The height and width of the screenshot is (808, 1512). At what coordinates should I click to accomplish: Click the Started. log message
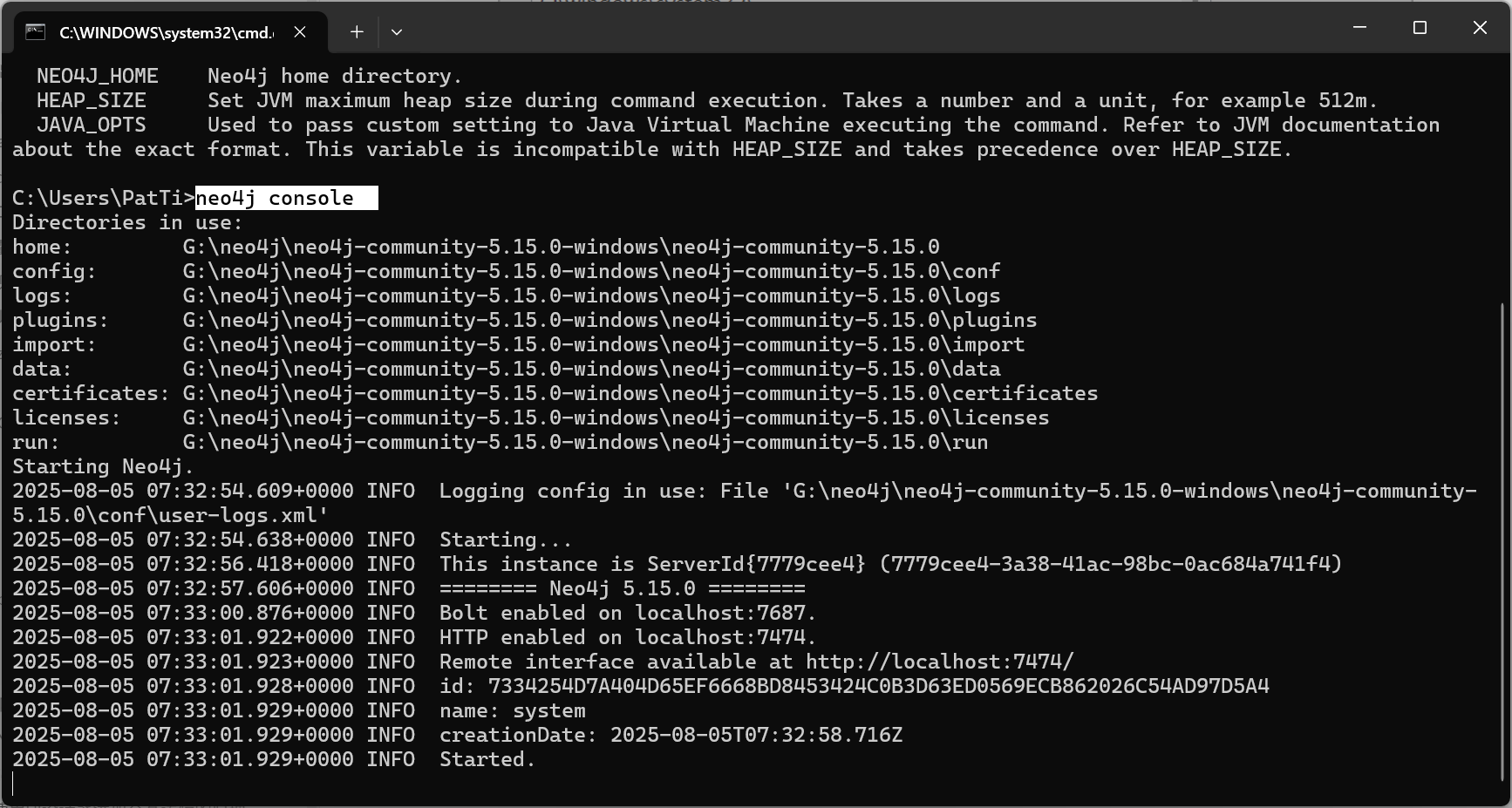click(x=487, y=759)
